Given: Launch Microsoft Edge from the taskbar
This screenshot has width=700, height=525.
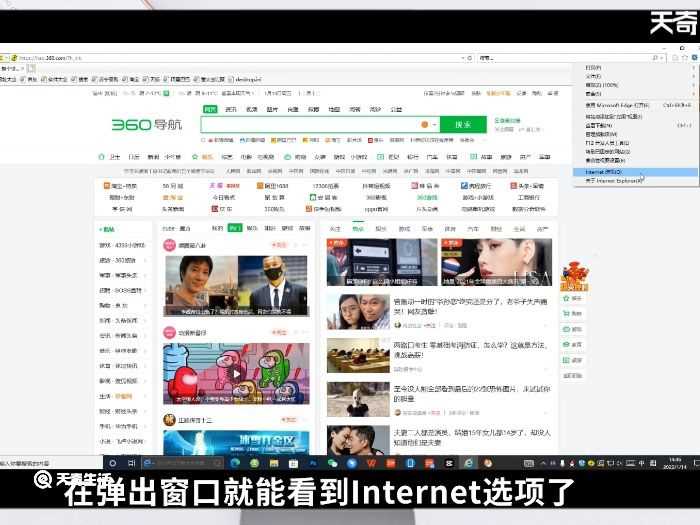Looking at the screenshot, I should point(235,463).
